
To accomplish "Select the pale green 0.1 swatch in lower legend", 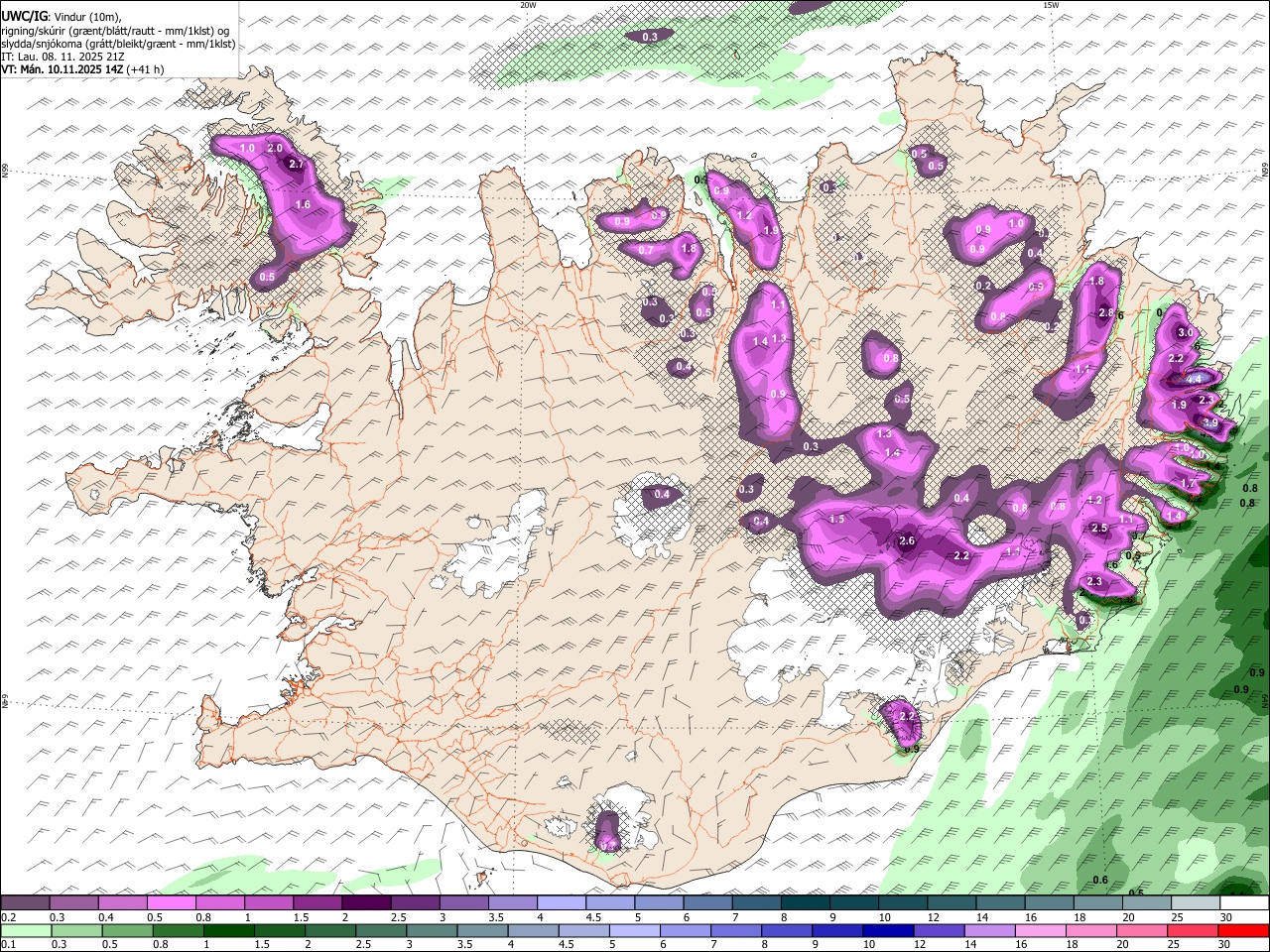I will coord(26,930).
